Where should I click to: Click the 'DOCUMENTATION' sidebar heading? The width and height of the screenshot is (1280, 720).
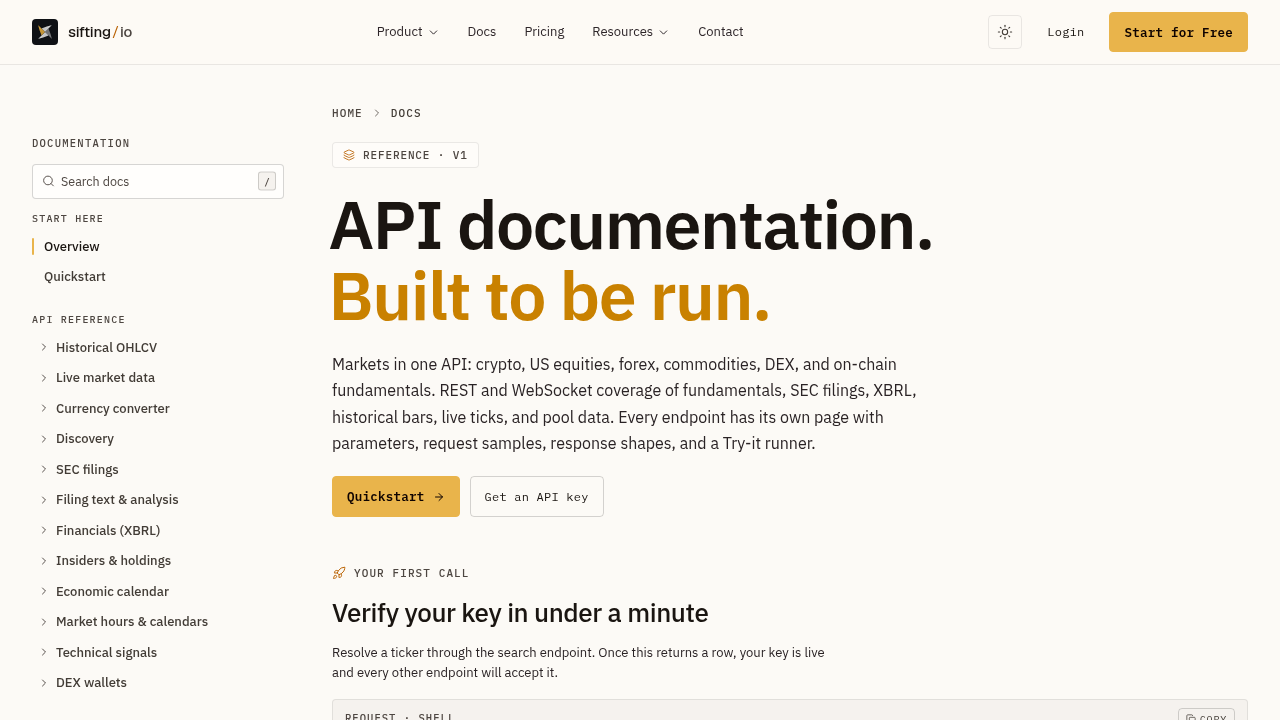click(81, 144)
